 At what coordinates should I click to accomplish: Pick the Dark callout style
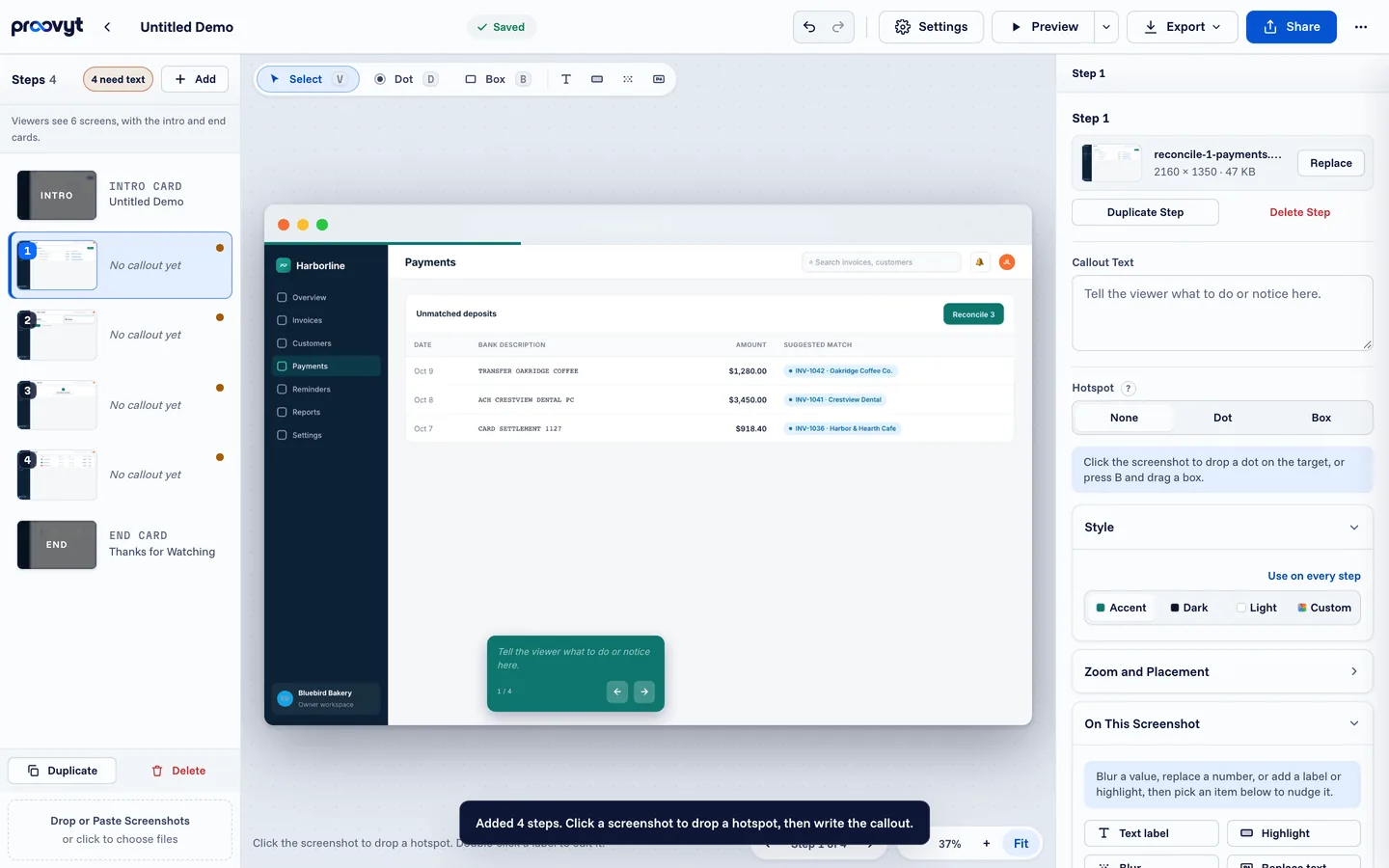coord(1188,608)
